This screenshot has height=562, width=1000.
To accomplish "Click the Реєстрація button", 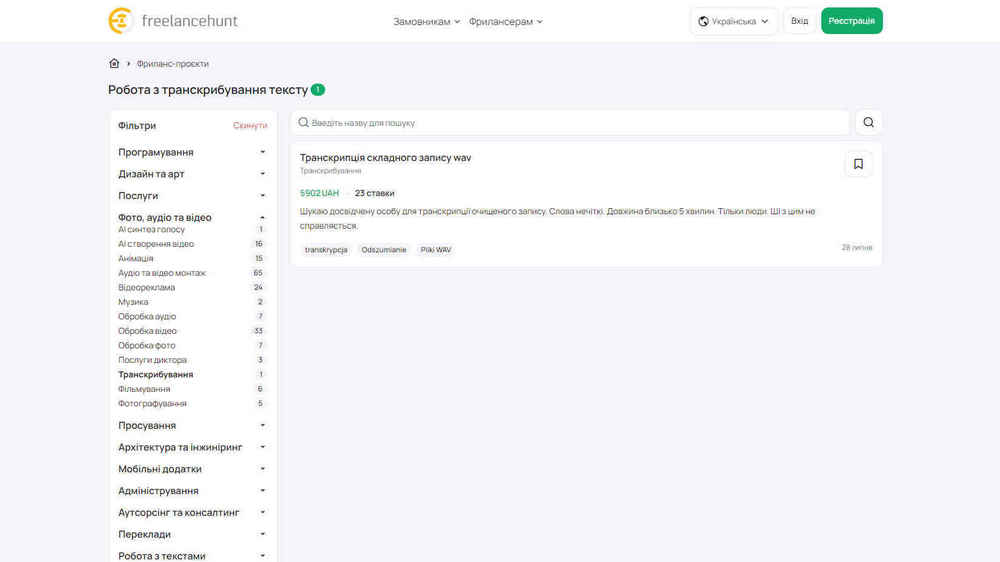I will (851, 21).
